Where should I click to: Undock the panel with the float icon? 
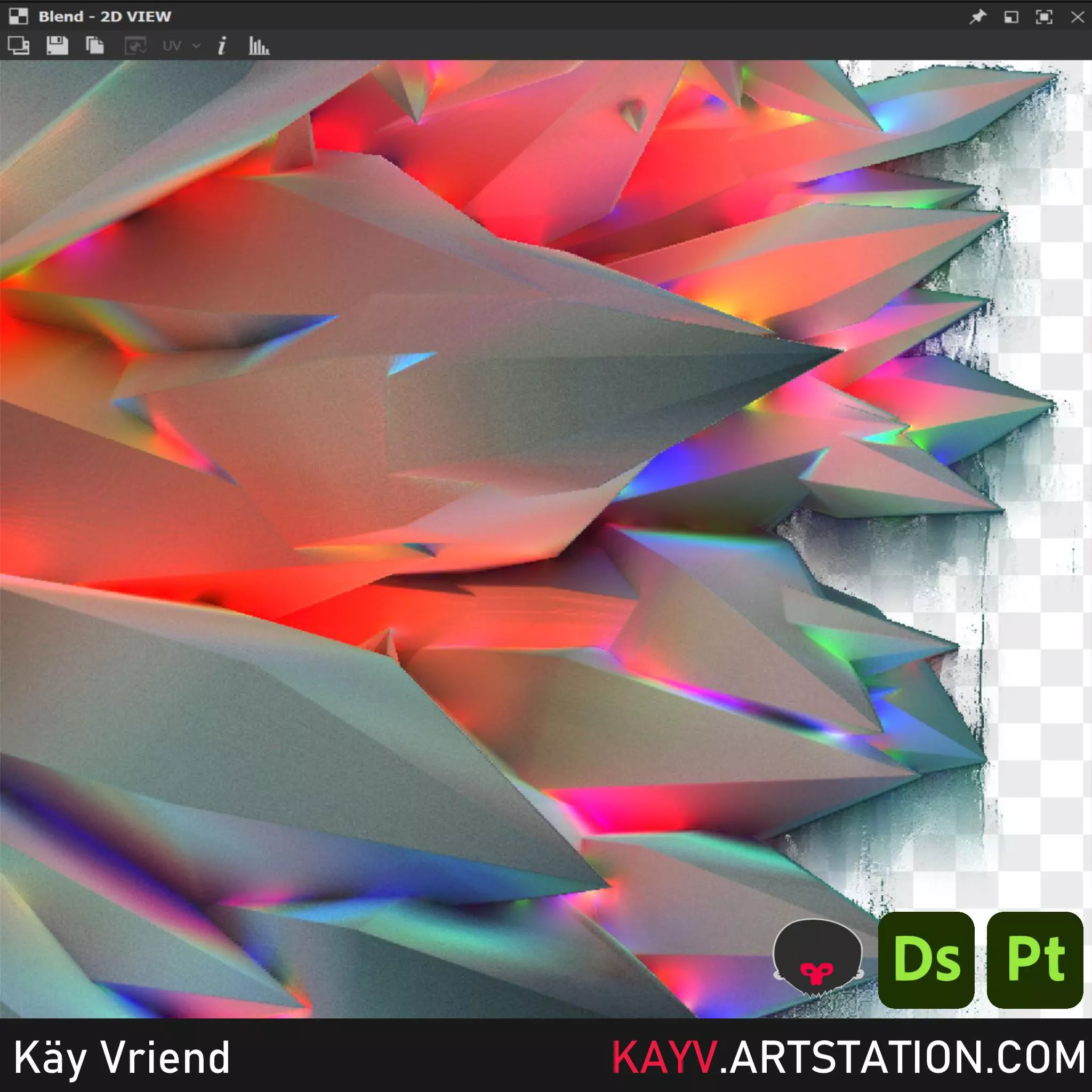(x=1011, y=17)
